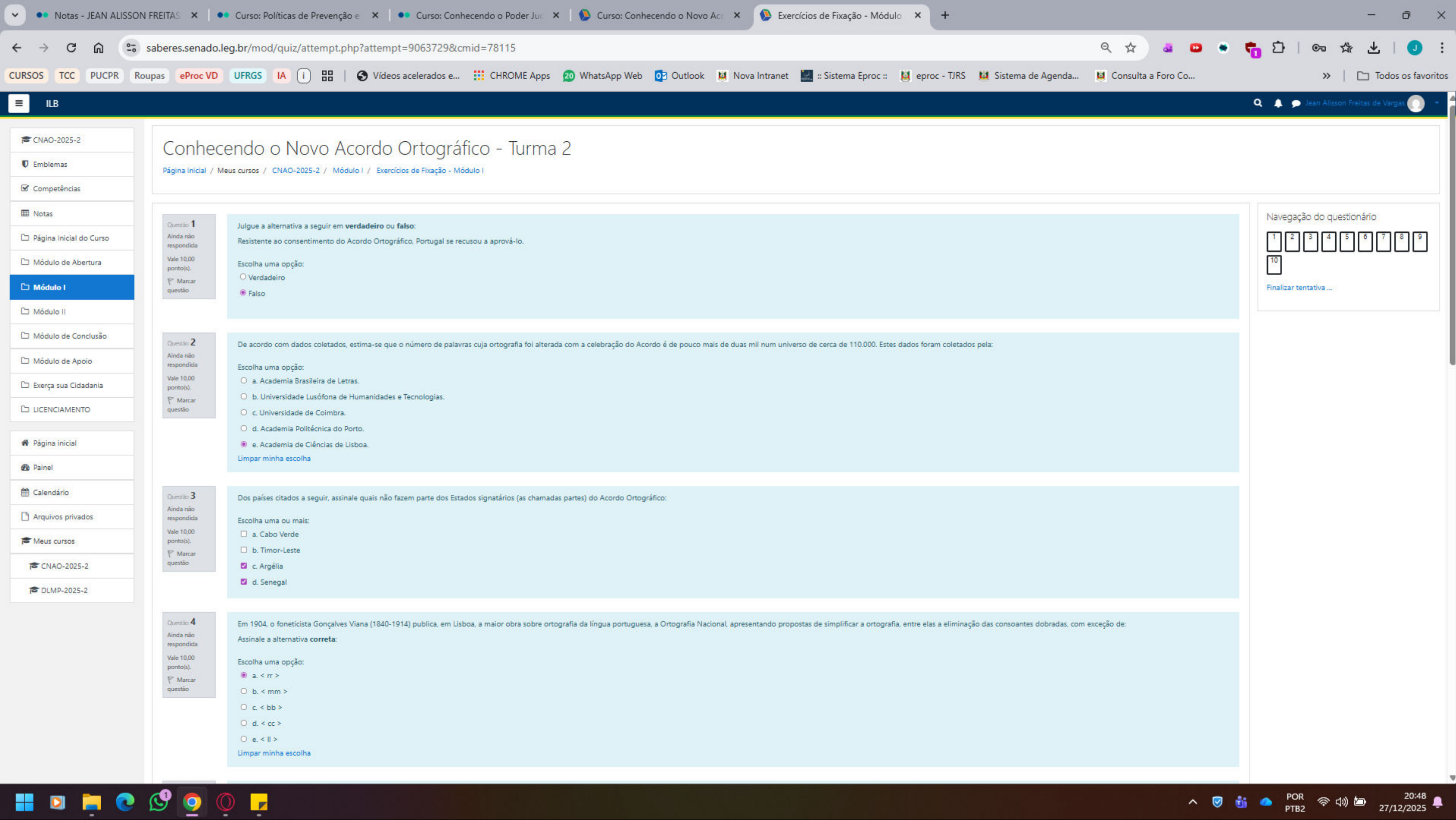This screenshot has height=820, width=1456.
Task: Bookmark page with the star icon
Action: click(1130, 48)
